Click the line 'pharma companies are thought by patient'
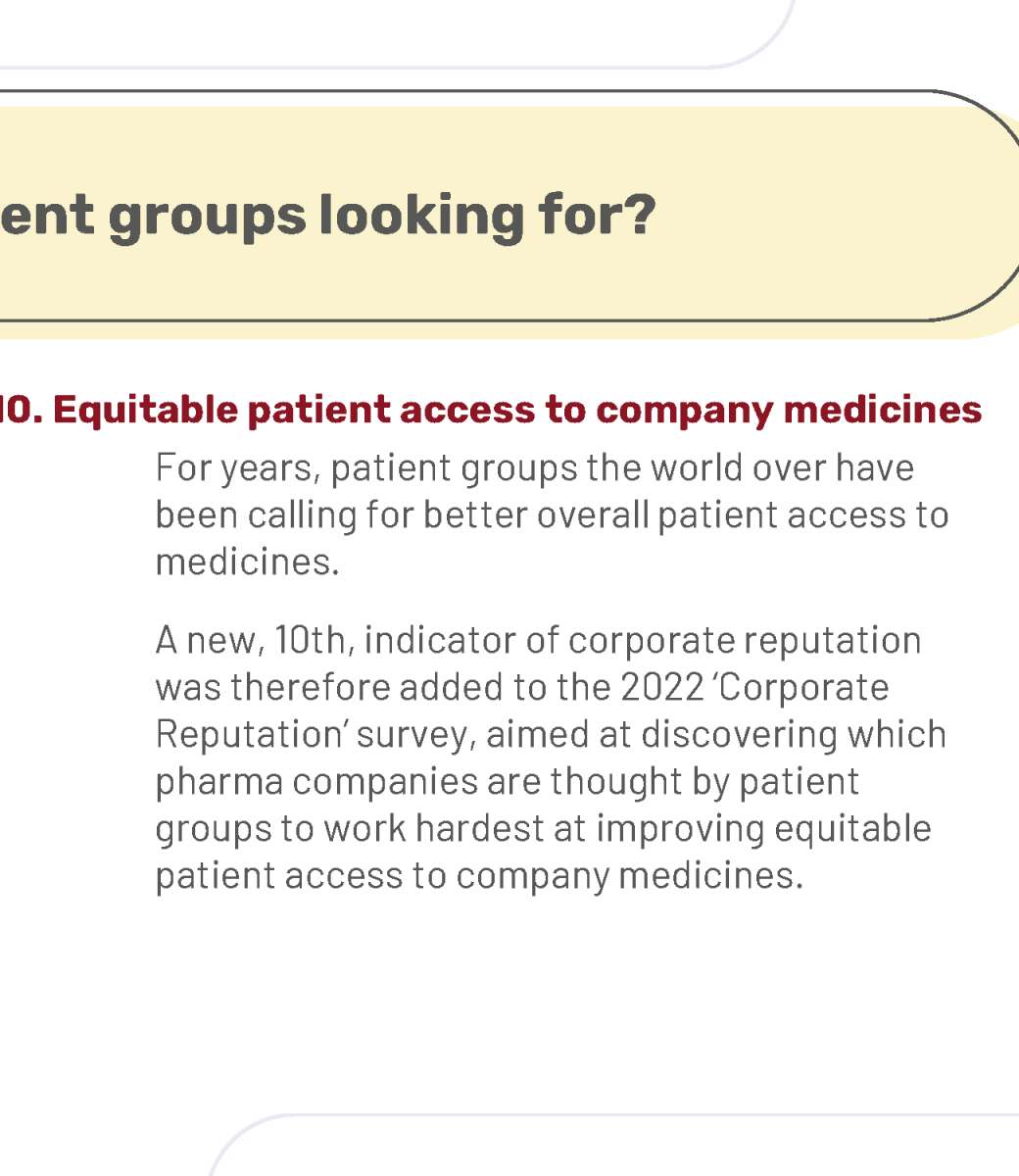The width and height of the screenshot is (1019, 1176). pos(508,782)
